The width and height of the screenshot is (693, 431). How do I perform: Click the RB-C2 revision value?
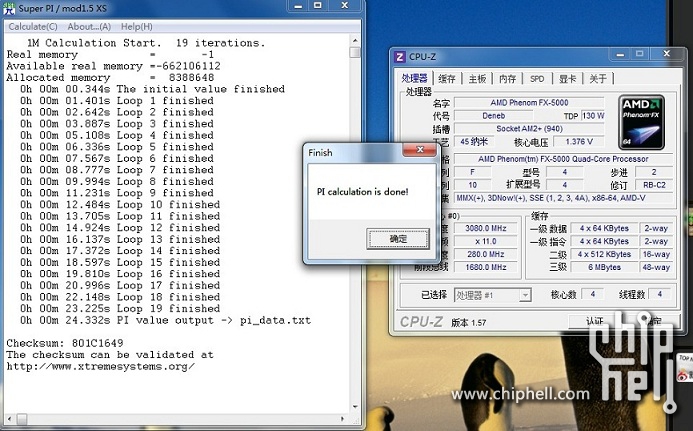654,185
